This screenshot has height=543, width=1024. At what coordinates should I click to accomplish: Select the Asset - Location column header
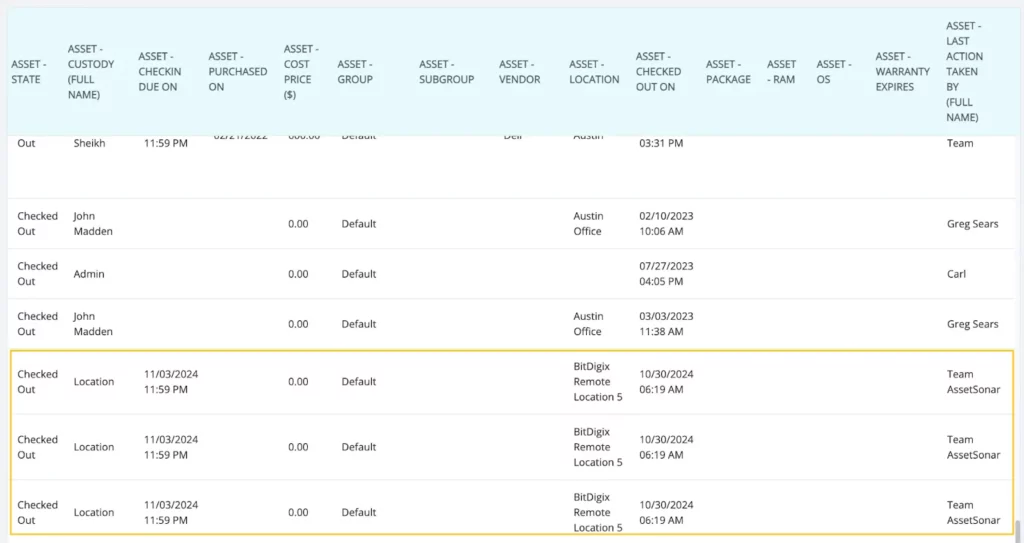(594, 72)
